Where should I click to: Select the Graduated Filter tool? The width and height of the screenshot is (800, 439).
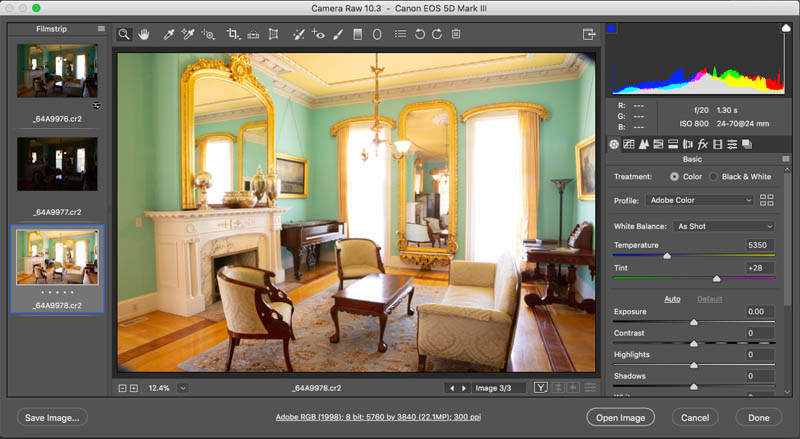358,34
